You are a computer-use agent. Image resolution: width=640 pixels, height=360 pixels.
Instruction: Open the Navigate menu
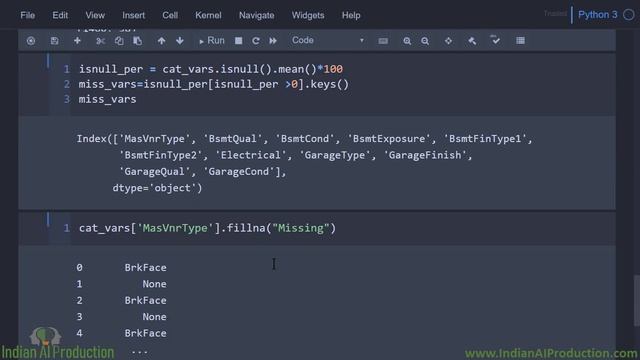click(256, 16)
